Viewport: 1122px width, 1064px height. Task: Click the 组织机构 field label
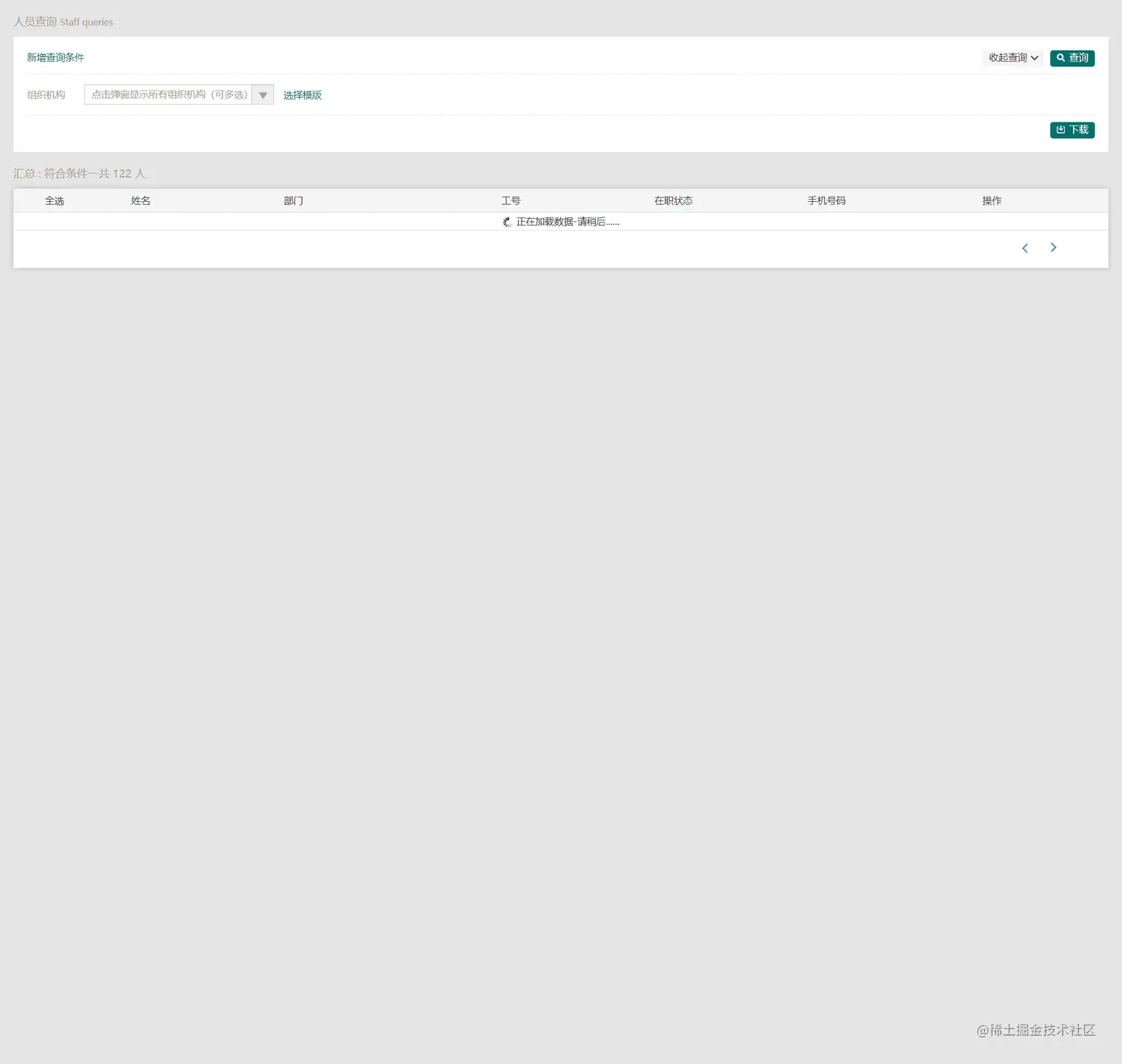click(46, 95)
